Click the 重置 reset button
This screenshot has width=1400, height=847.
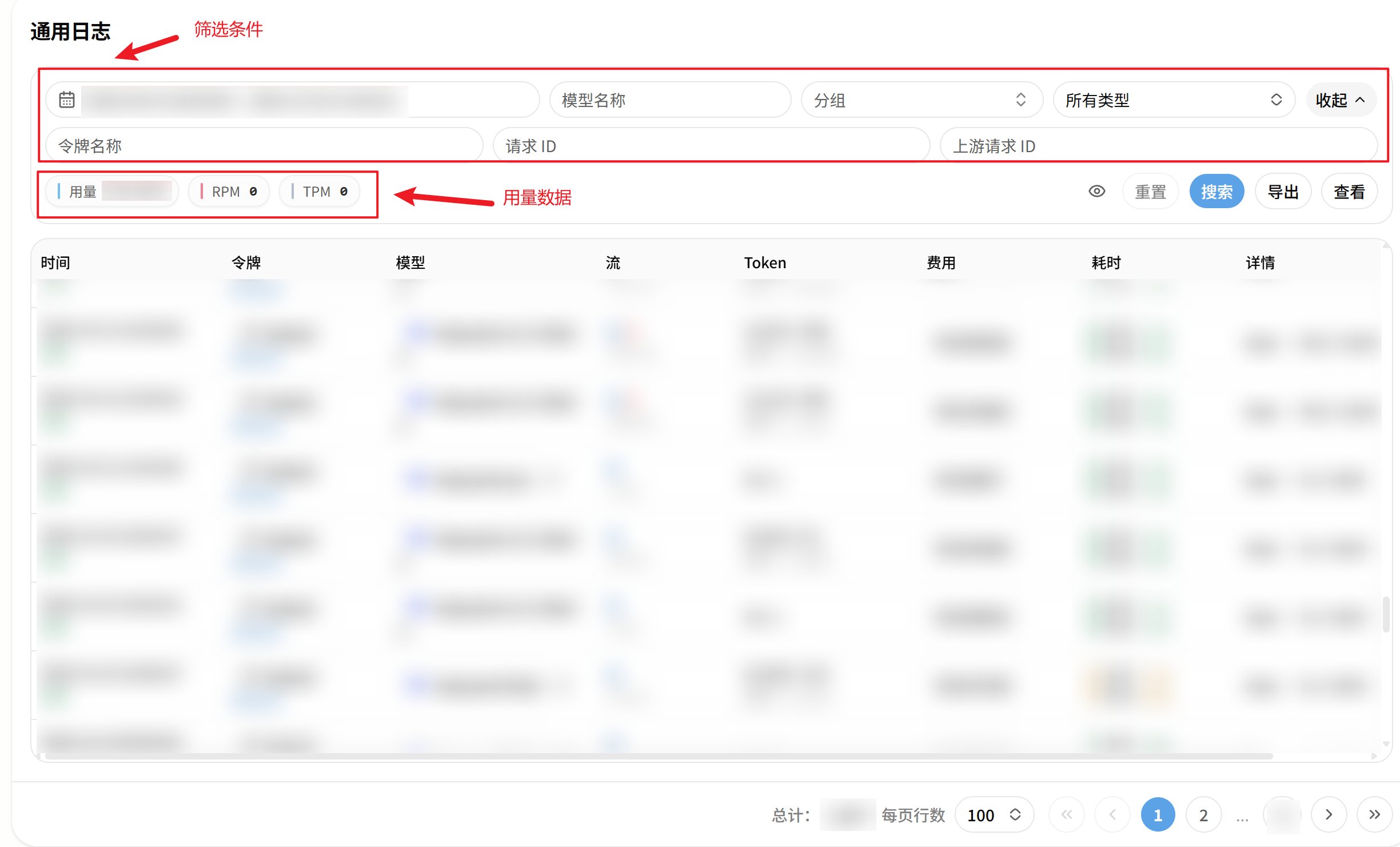pyautogui.click(x=1150, y=191)
